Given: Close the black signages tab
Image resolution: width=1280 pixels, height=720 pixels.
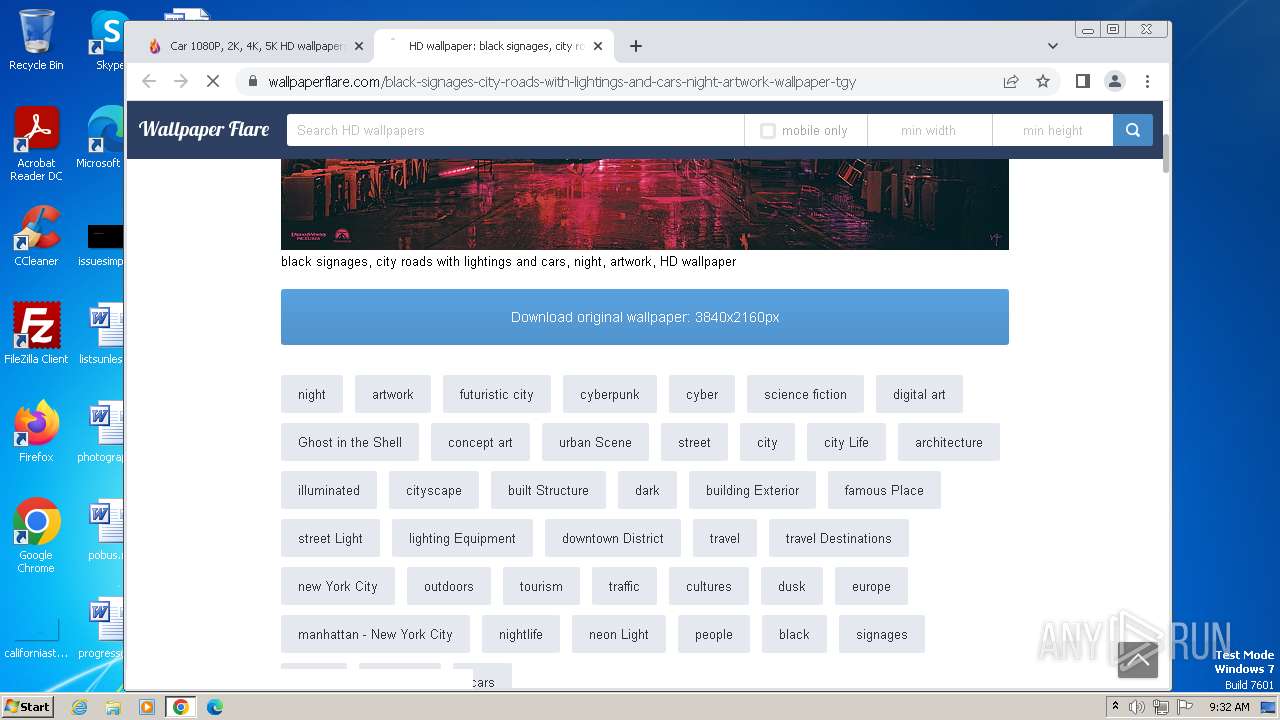Looking at the screenshot, I should coord(598,46).
